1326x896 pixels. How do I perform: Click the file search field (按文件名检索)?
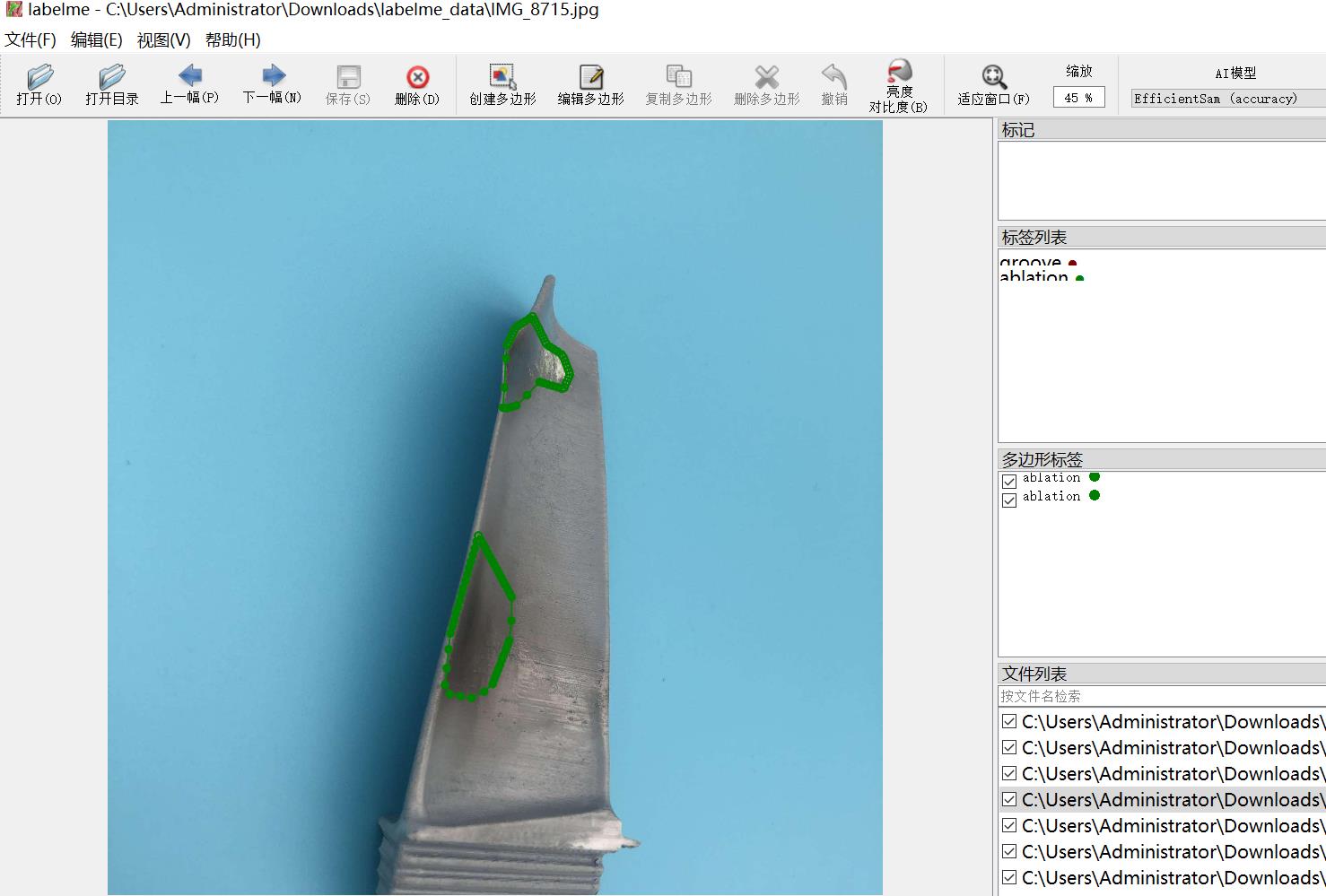coord(1161,696)
